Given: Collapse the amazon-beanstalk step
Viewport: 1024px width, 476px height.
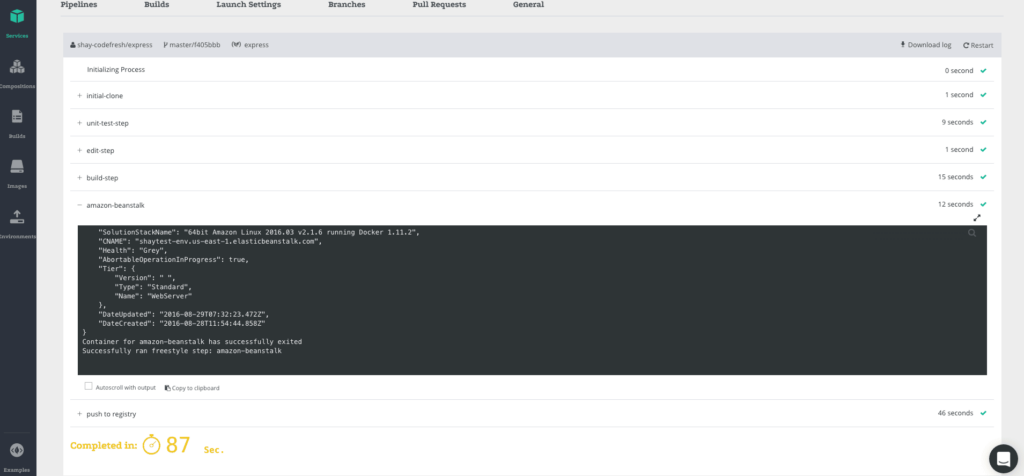Looking at the screenshot, I should click(79, 205).
